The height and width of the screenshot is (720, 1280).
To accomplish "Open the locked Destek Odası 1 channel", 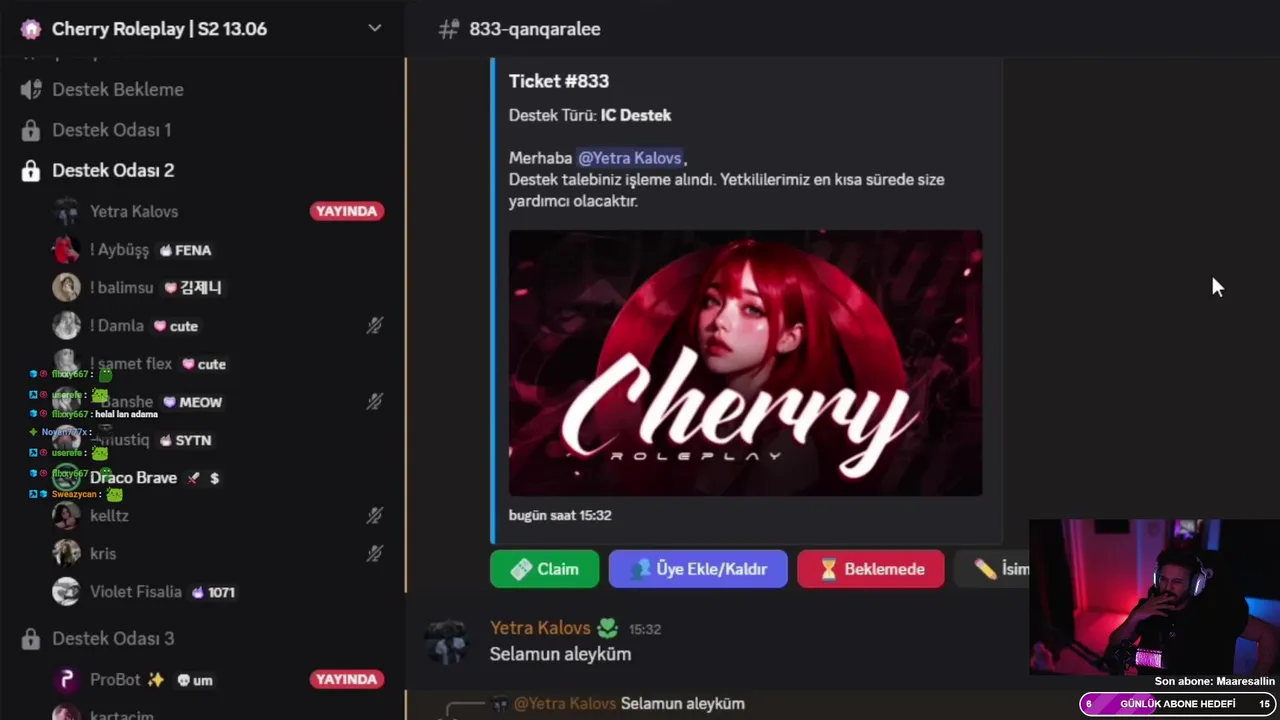I will [111, 130].
